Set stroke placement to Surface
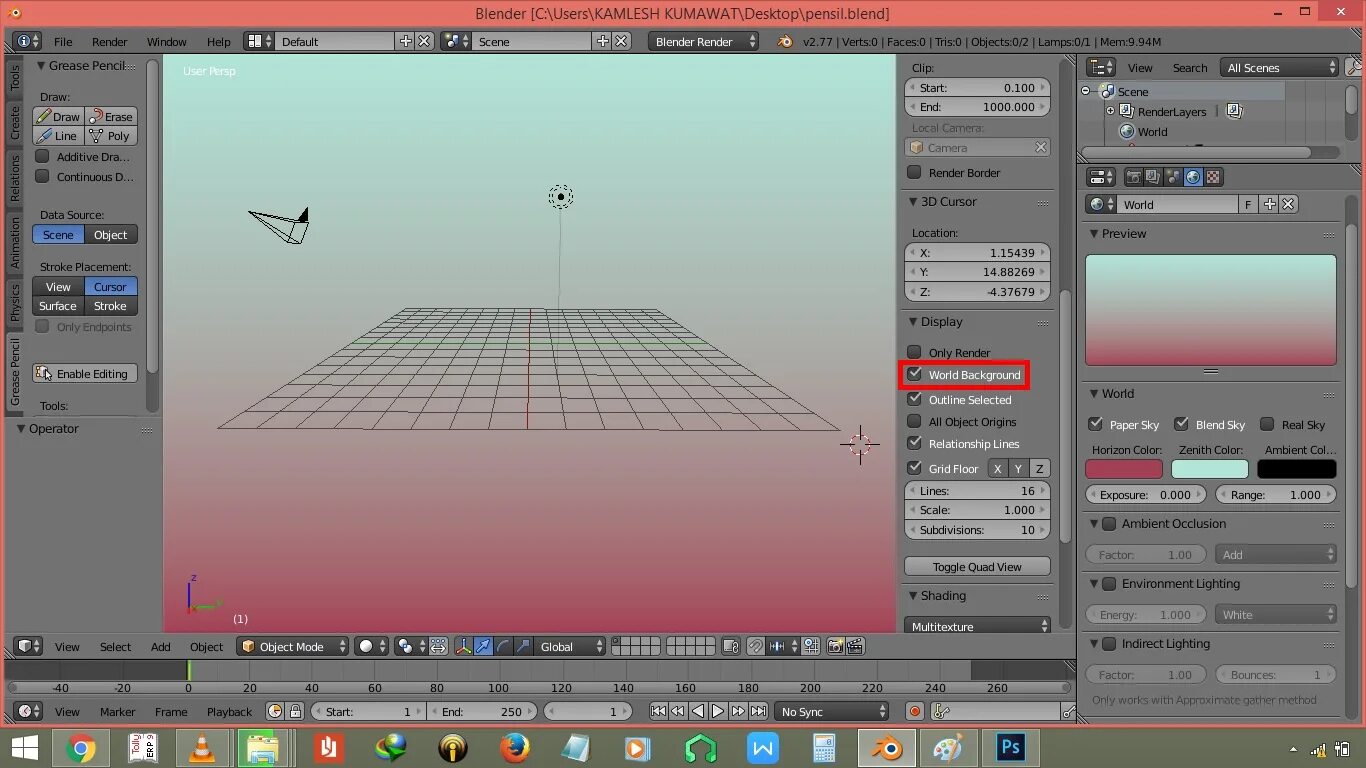1366x768 pixels. (58, 306)
